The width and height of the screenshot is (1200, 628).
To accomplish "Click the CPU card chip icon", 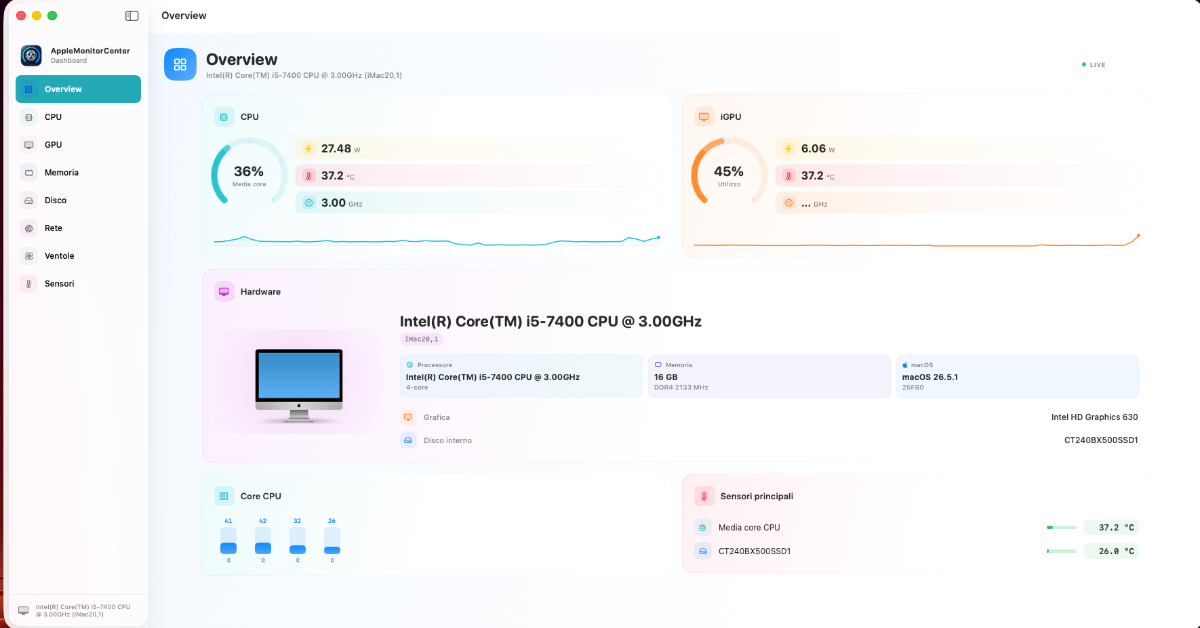I will (x=224, y=117).
